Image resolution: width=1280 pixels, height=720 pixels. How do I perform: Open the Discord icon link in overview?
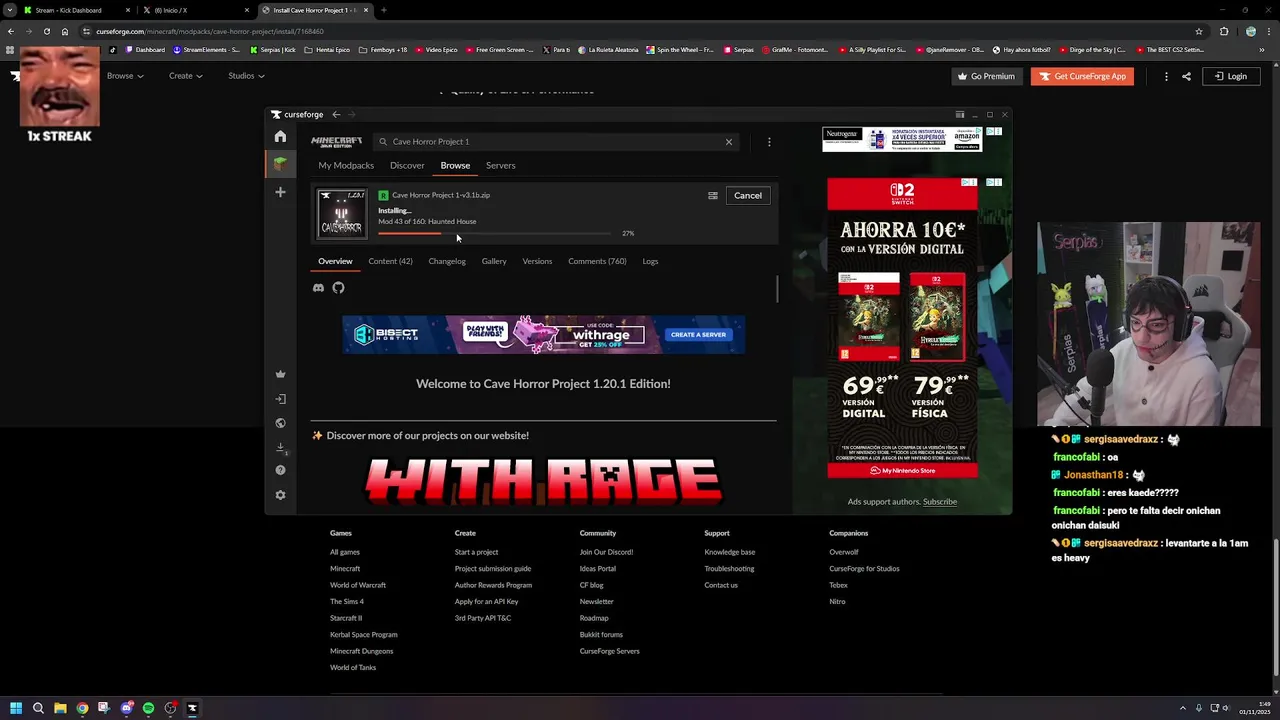(318, 288)
